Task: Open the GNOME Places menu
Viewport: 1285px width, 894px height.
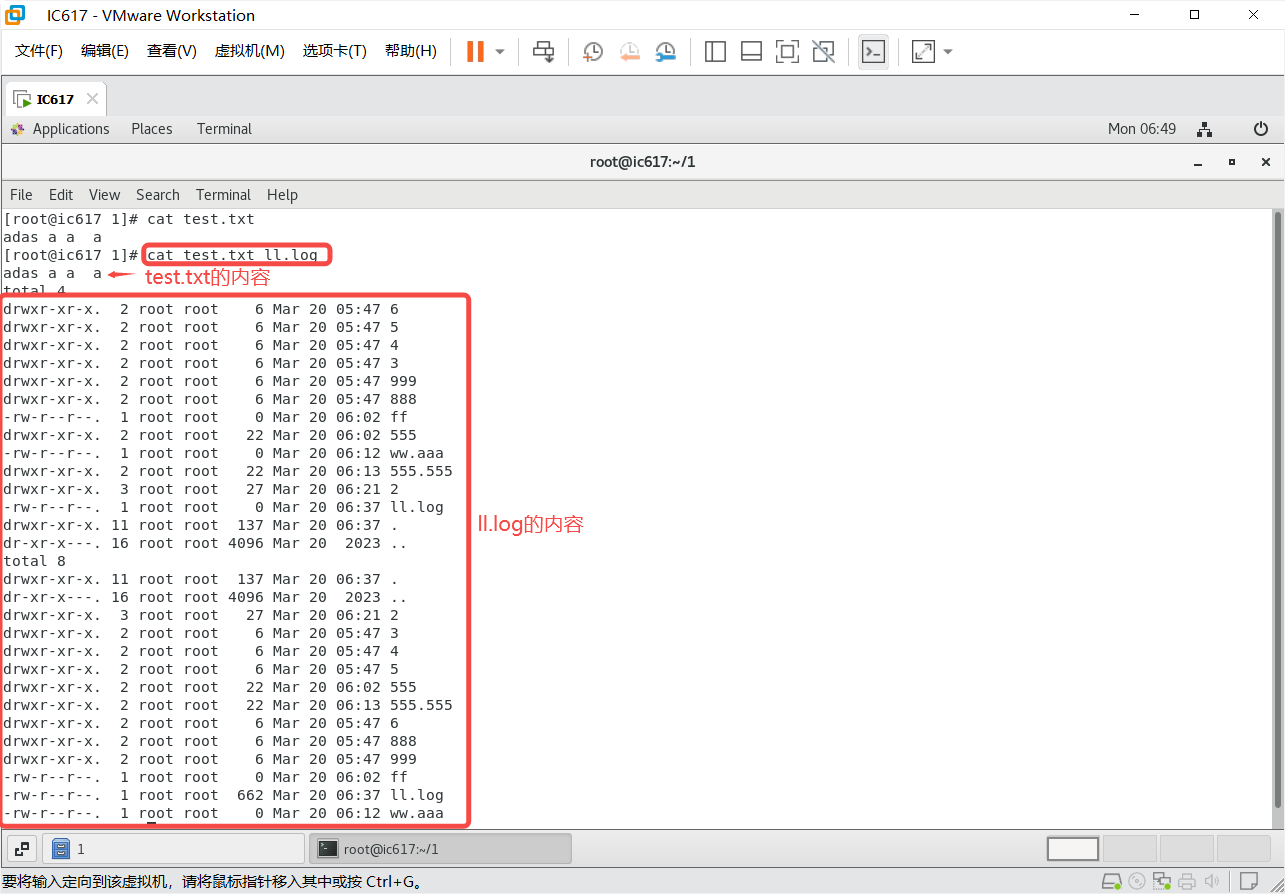Action: [x=152, y=129]
